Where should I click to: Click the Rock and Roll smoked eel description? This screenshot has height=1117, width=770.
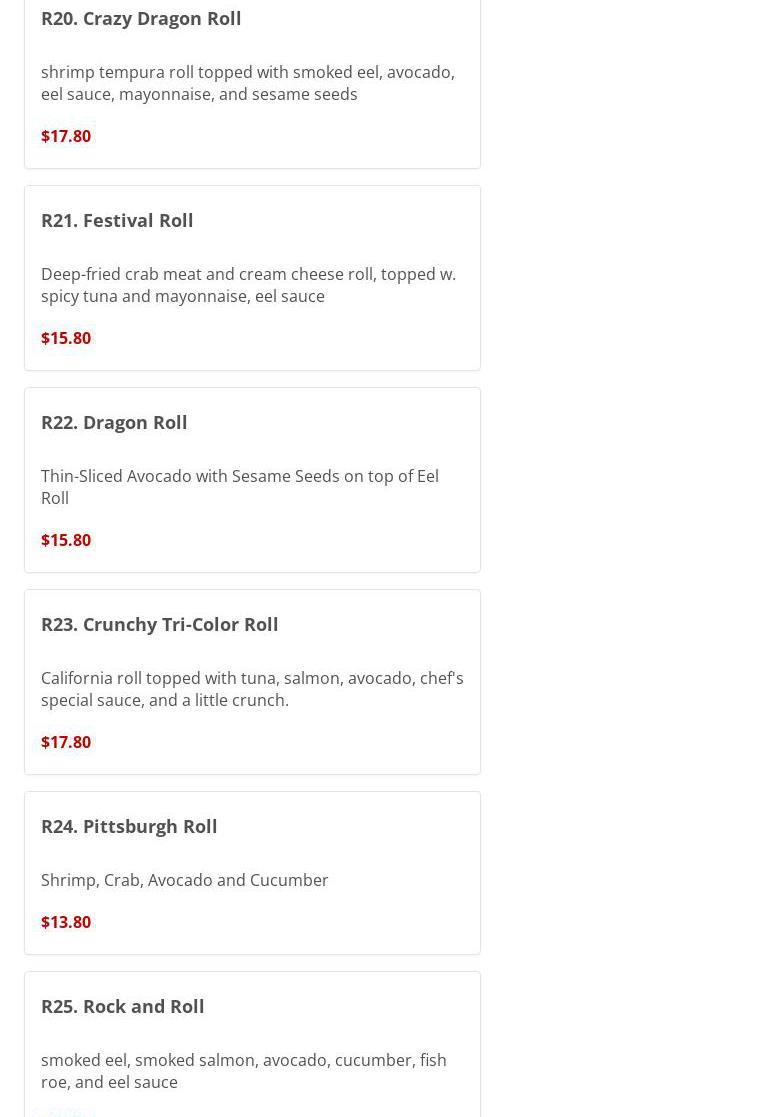point(244,1071)
